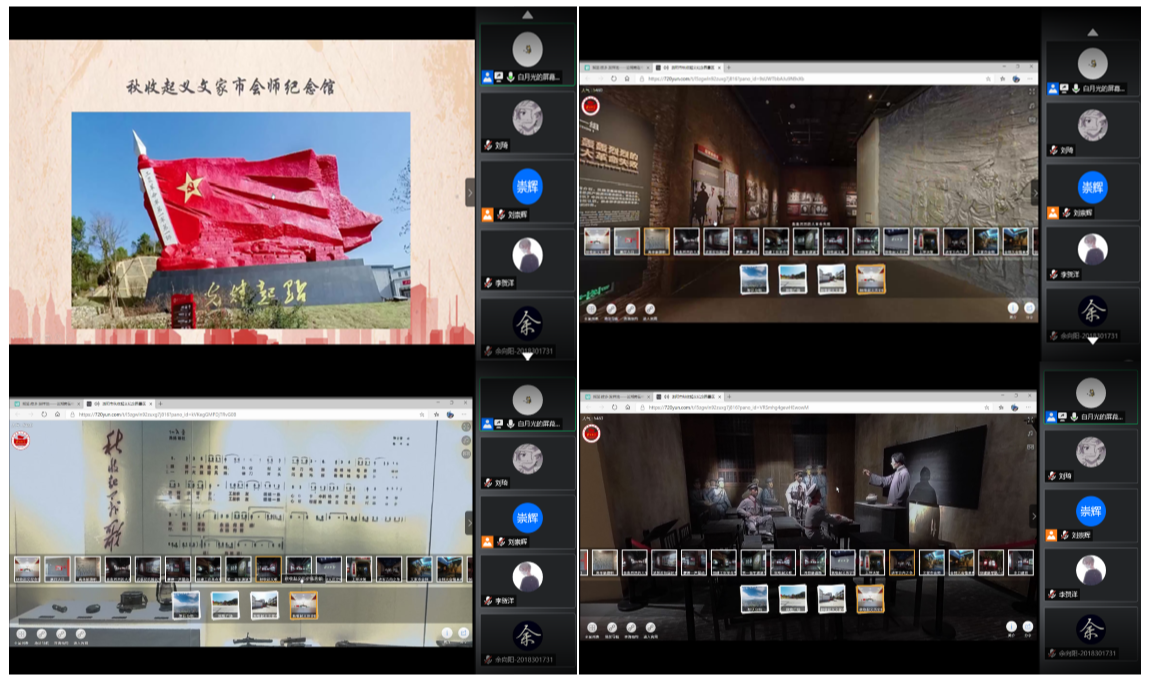Click home icon in the relief wall gallery browser
This screenshot has width=1150, height=688.
point(627,78)
